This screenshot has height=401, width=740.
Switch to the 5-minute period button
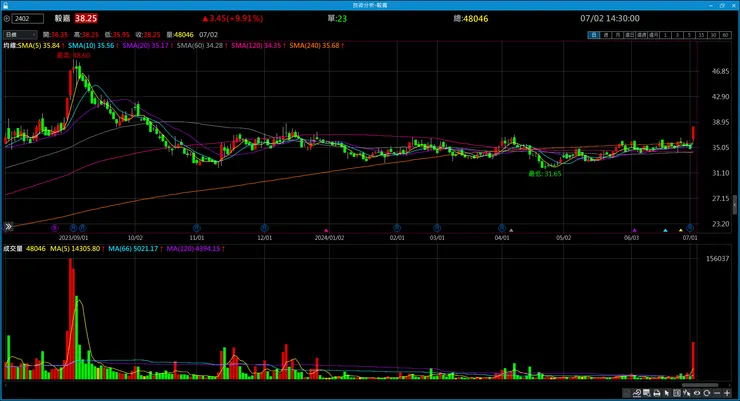690,35
